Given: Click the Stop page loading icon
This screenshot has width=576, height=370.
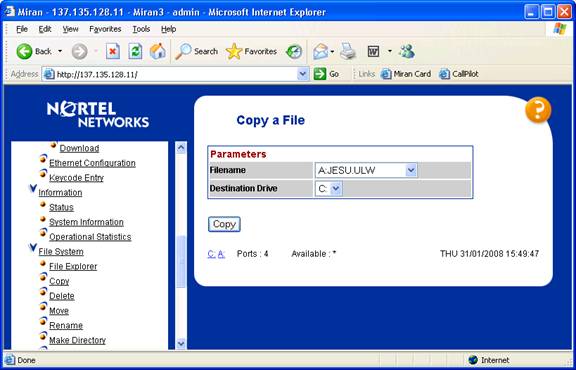Looking at the screenshot, I should (113, 51).
